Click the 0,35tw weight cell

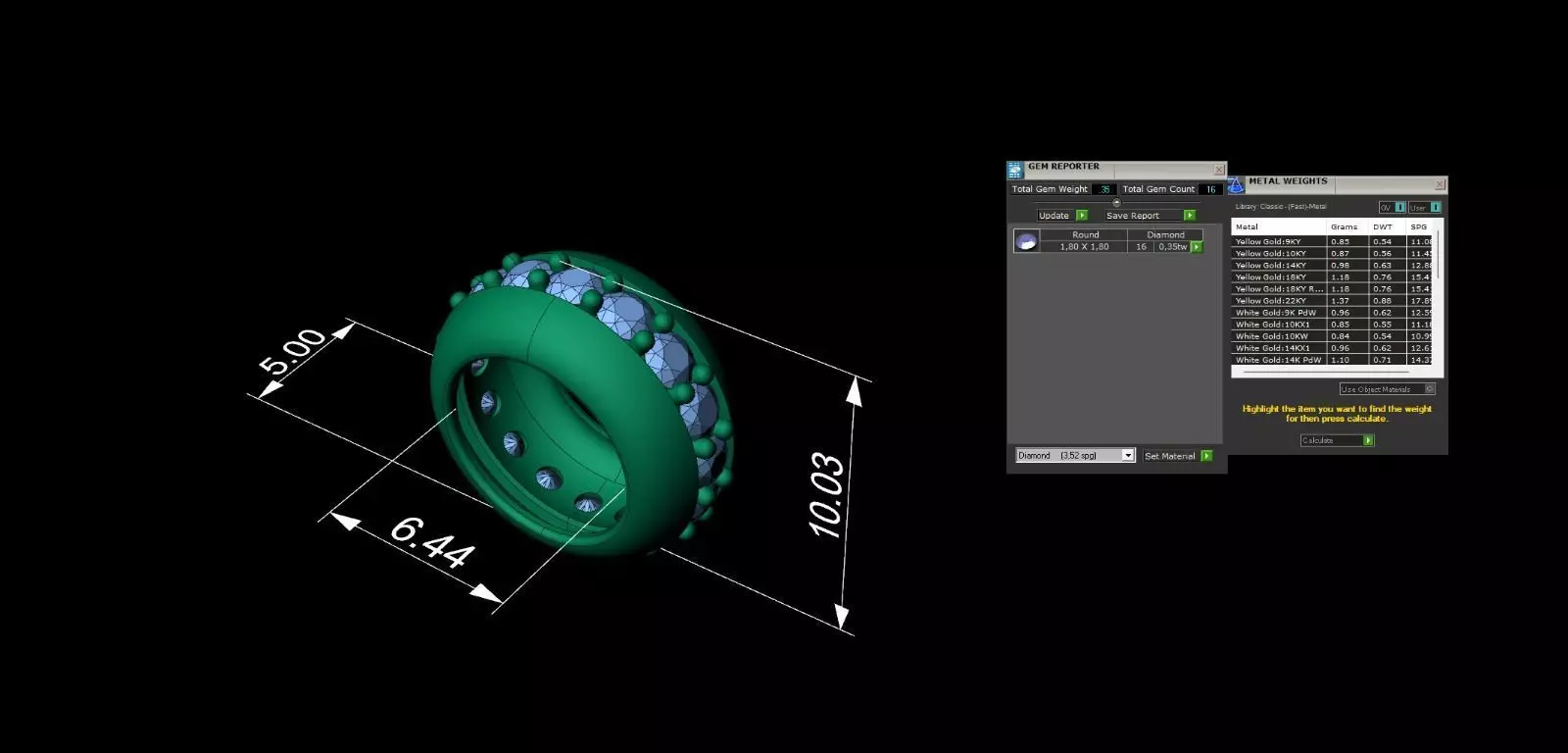pos(1172,247)
